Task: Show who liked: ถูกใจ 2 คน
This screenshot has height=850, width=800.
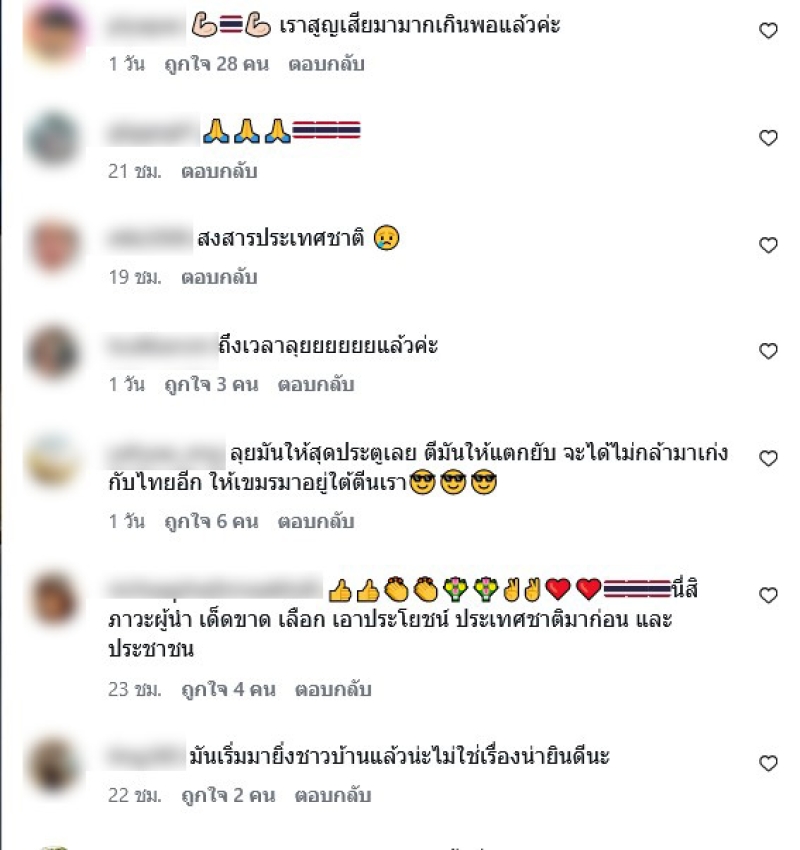Action: coord(228,795)
